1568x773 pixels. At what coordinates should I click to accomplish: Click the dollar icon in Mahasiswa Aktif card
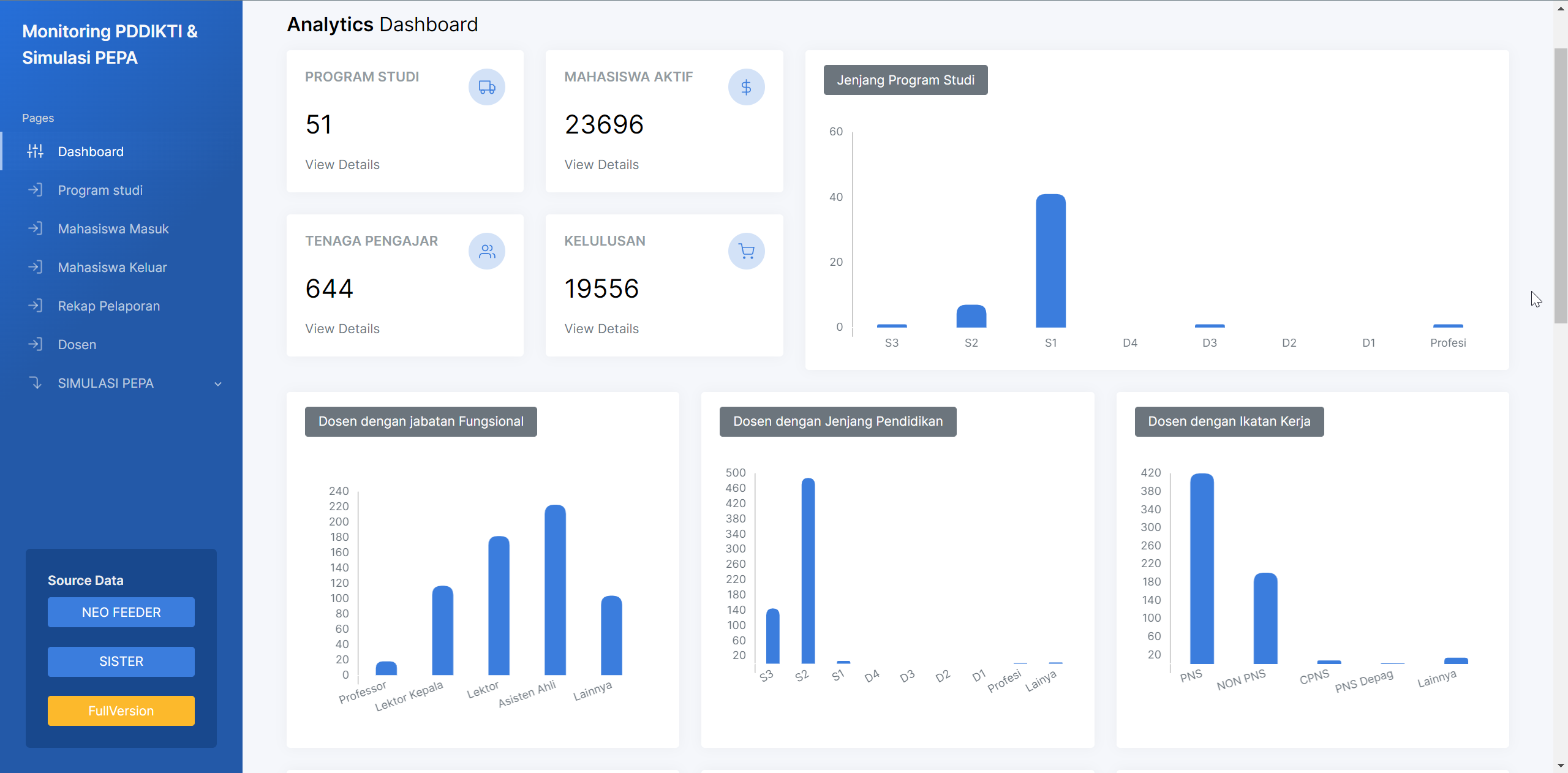pos(746,87)
